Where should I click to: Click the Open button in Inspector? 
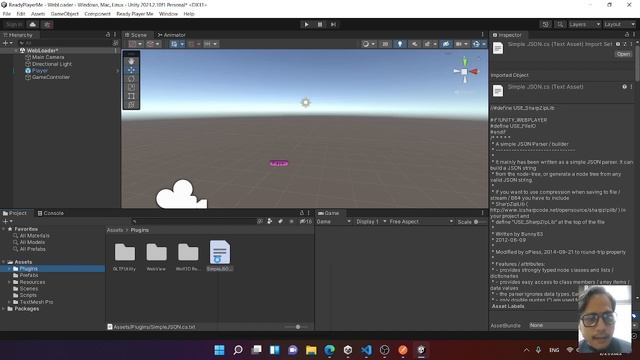[x=623, y=54]
